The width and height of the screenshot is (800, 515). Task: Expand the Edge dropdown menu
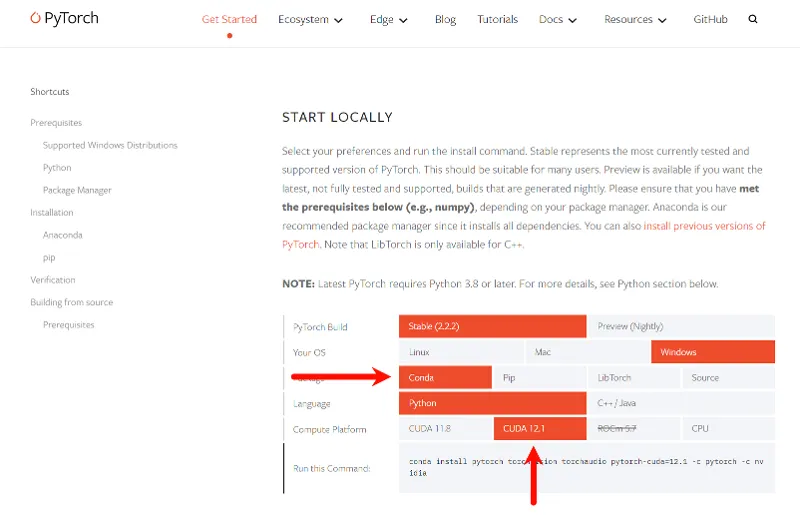(388, 19)
